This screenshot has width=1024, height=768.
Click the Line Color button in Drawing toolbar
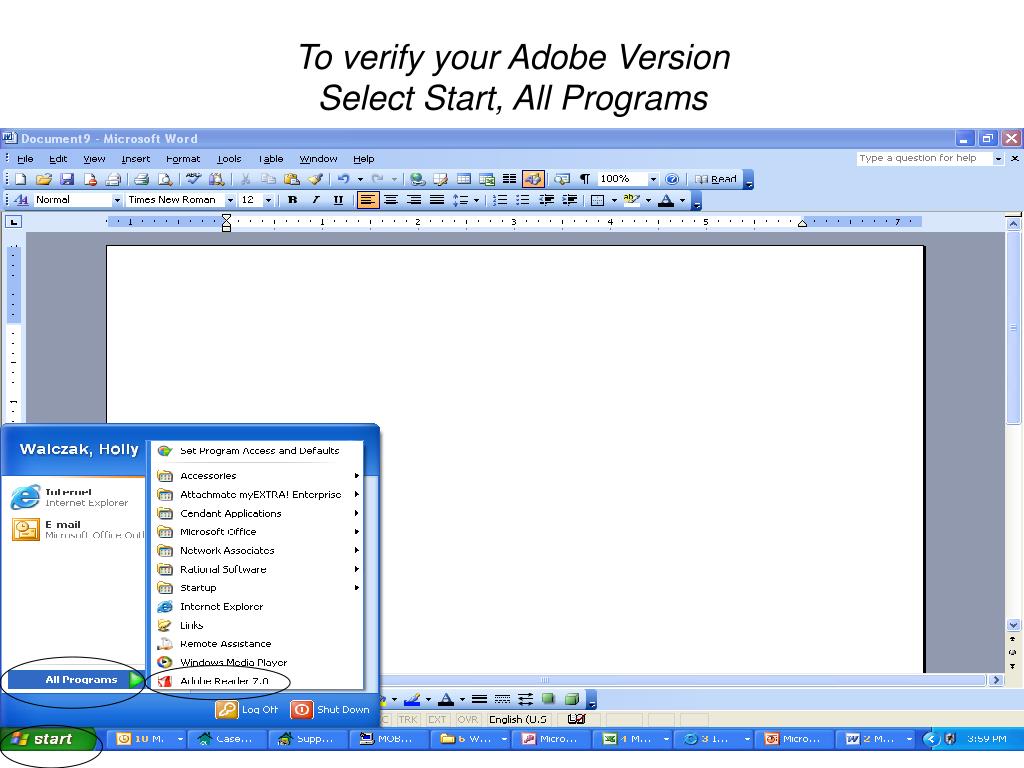pos(411,699)
